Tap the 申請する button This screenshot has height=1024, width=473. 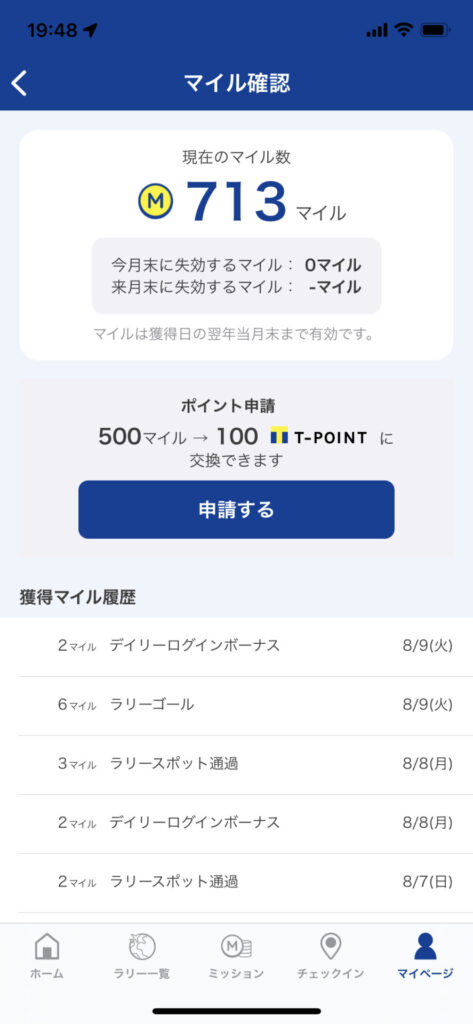tap(236, 509)
